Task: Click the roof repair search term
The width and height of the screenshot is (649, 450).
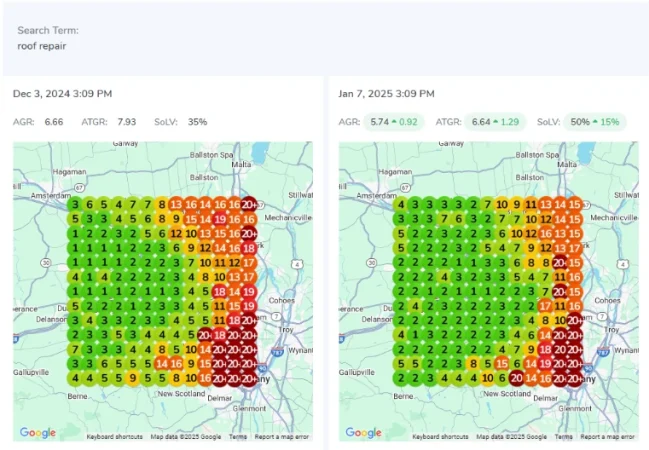Action: pyautogui.click(x=41, y=46)
